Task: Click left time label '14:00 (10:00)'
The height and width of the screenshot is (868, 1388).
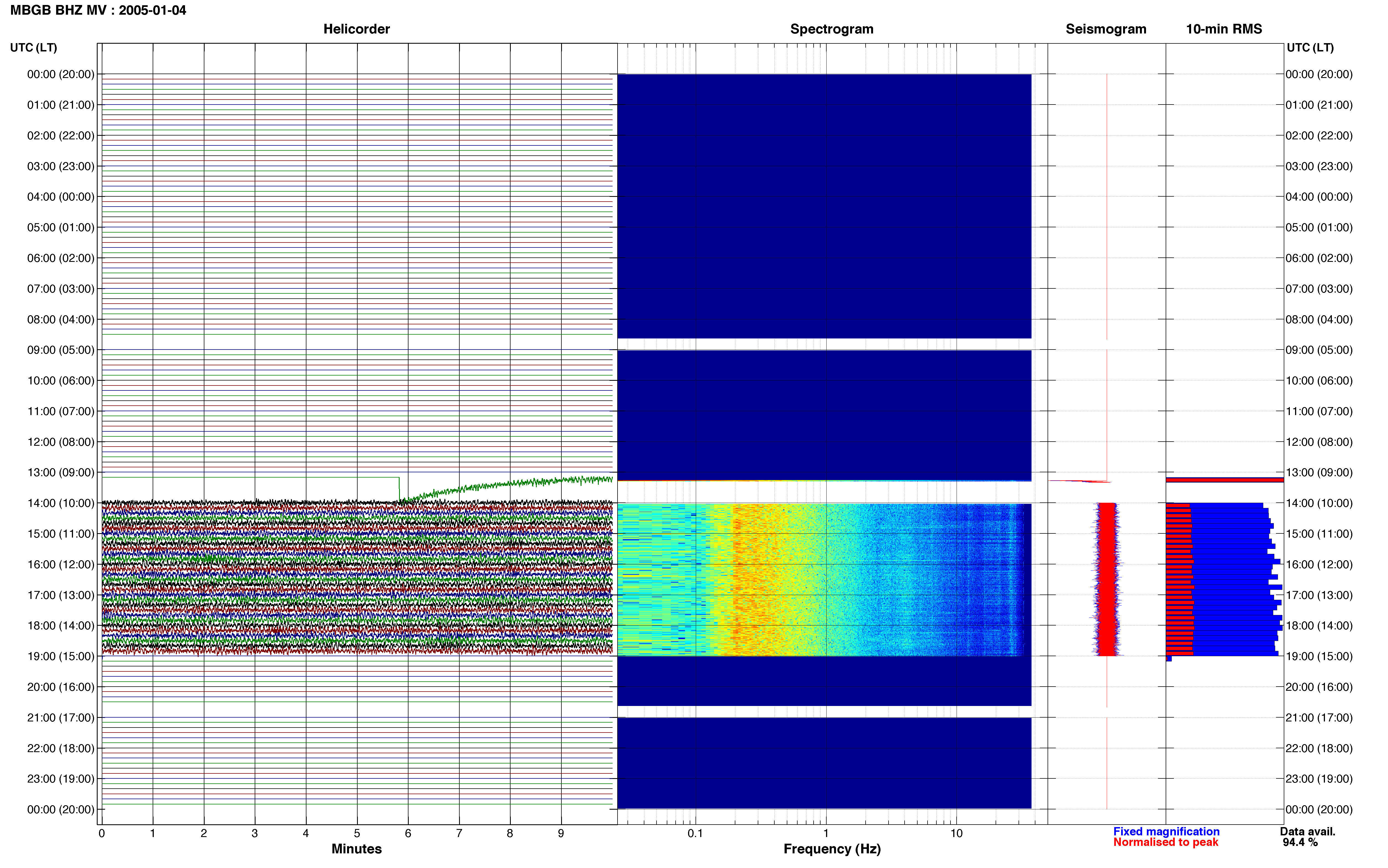Action: 61,503
